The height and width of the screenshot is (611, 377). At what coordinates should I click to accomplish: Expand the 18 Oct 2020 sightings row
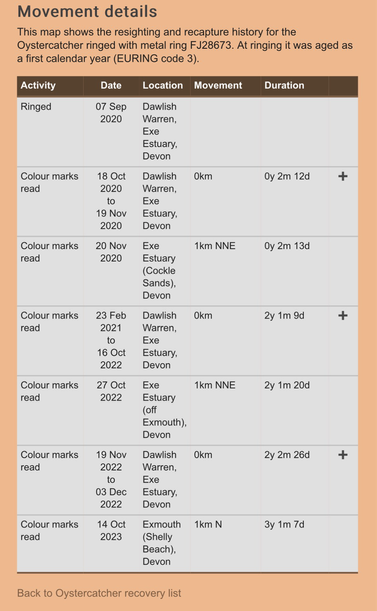pos(343,177)
